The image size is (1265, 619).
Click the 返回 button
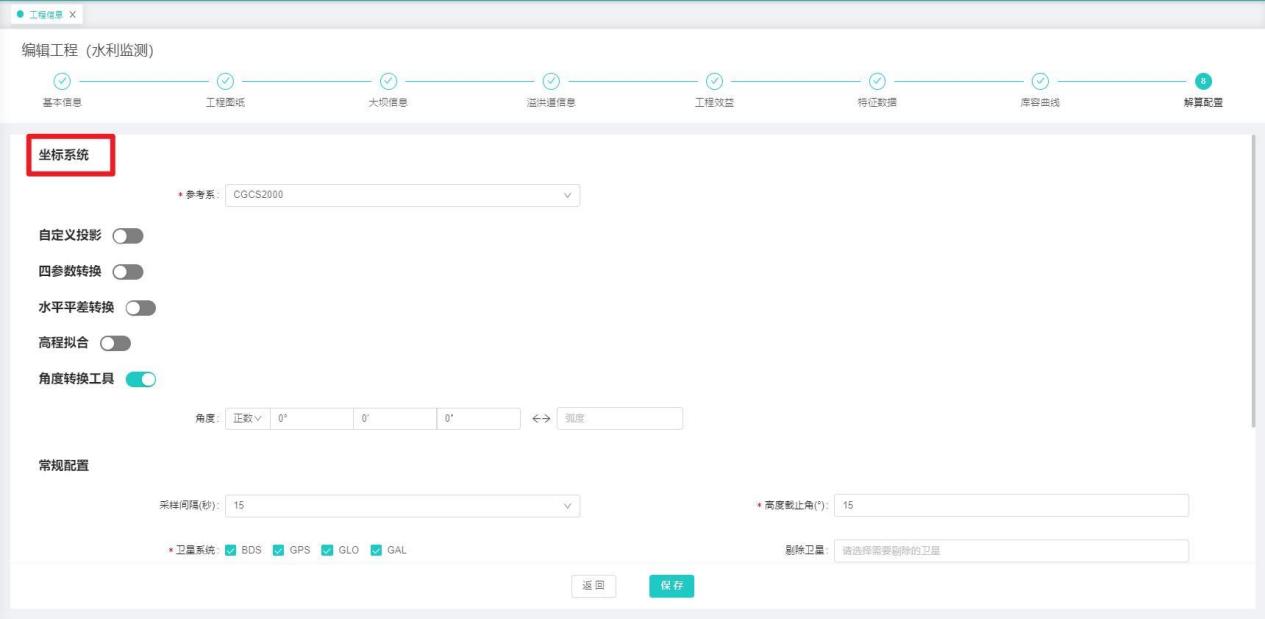pos(593,586)
